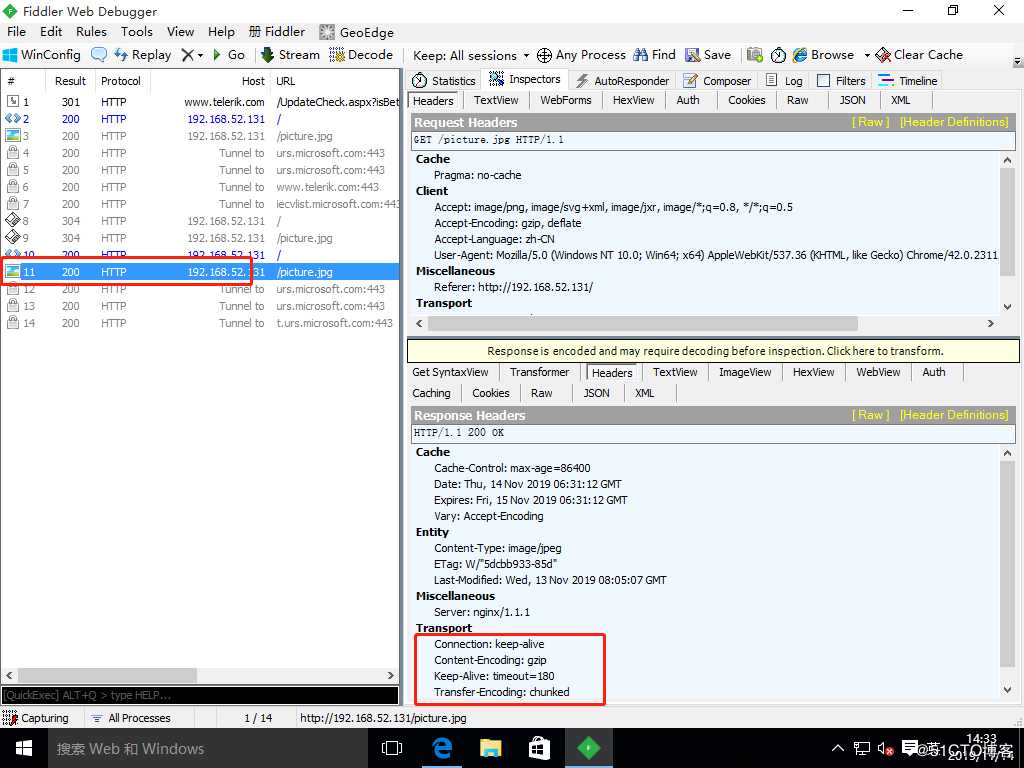Open the response ImageView tab
This screenshot has height=768, width=1024.
(x=745, y=372)
